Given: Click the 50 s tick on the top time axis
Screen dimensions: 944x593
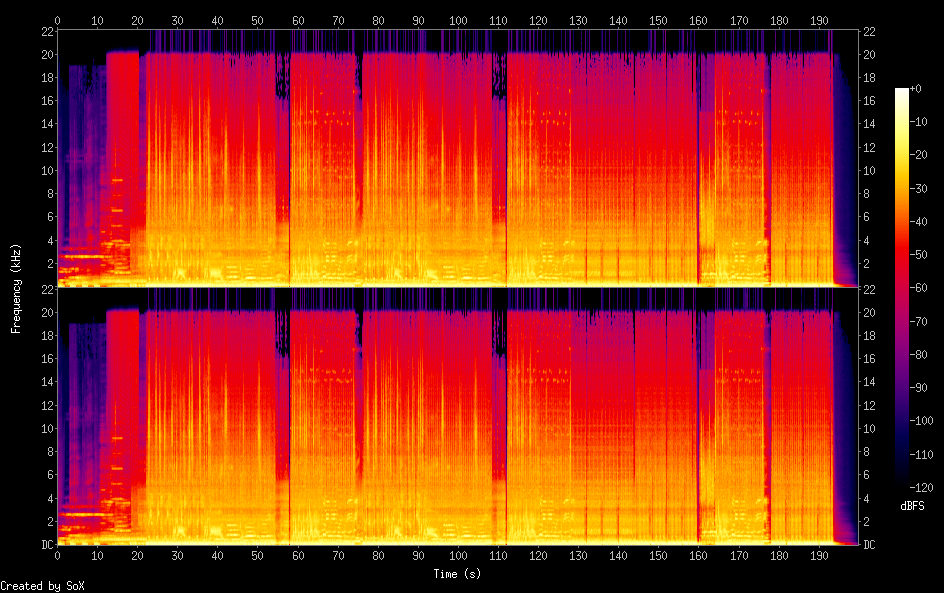Looking at the screenshot, I should click(x=257, y=20).
